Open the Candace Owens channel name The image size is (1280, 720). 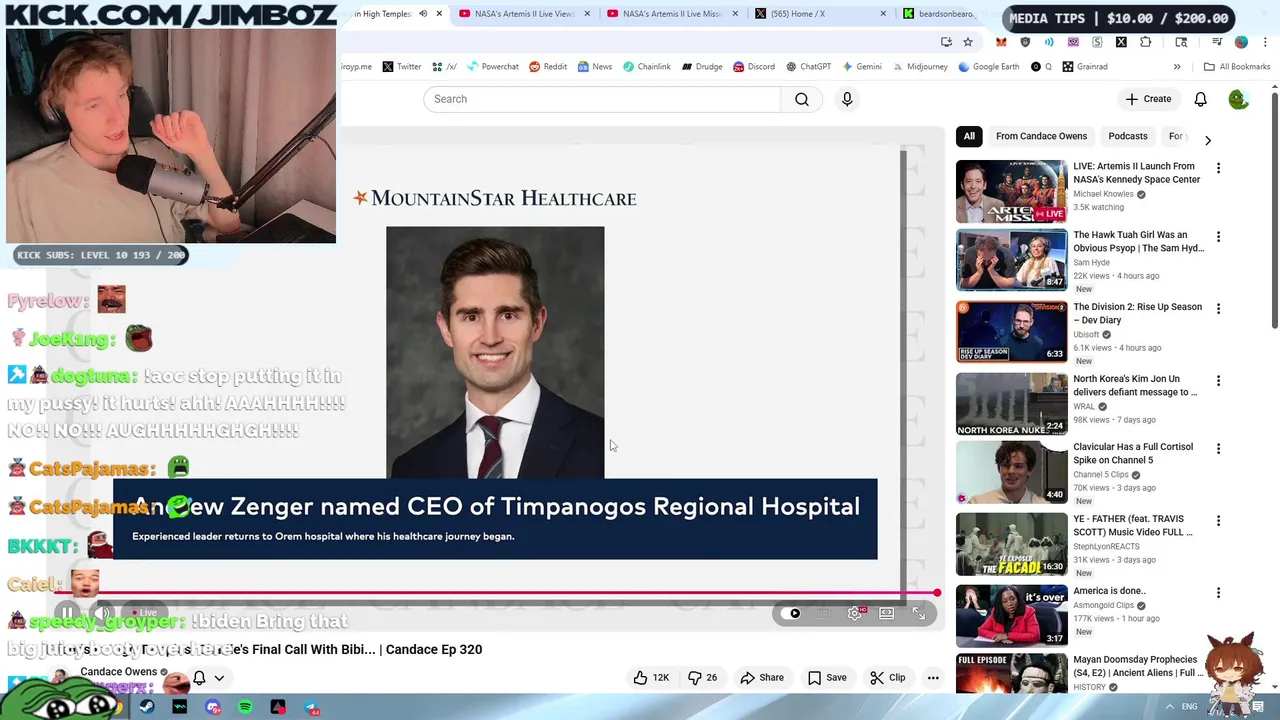pos(118,672)
